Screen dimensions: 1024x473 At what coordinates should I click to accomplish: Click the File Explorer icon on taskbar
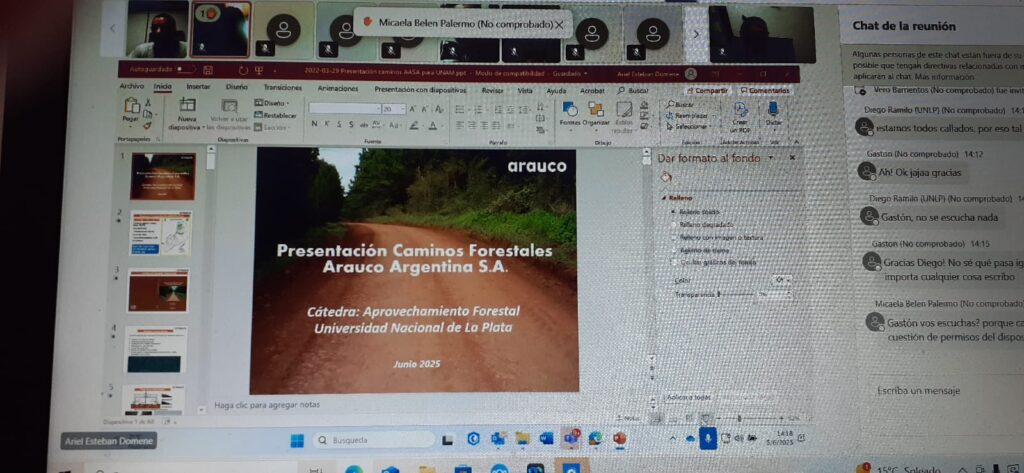522,438
